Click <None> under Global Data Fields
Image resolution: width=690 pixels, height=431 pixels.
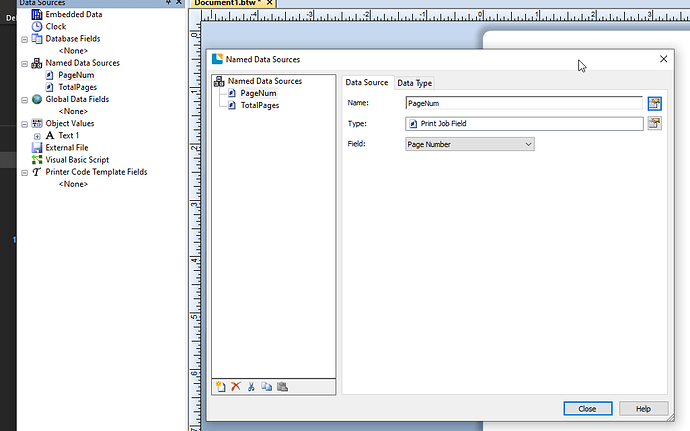pyautogui.click(x=73, y=111)
